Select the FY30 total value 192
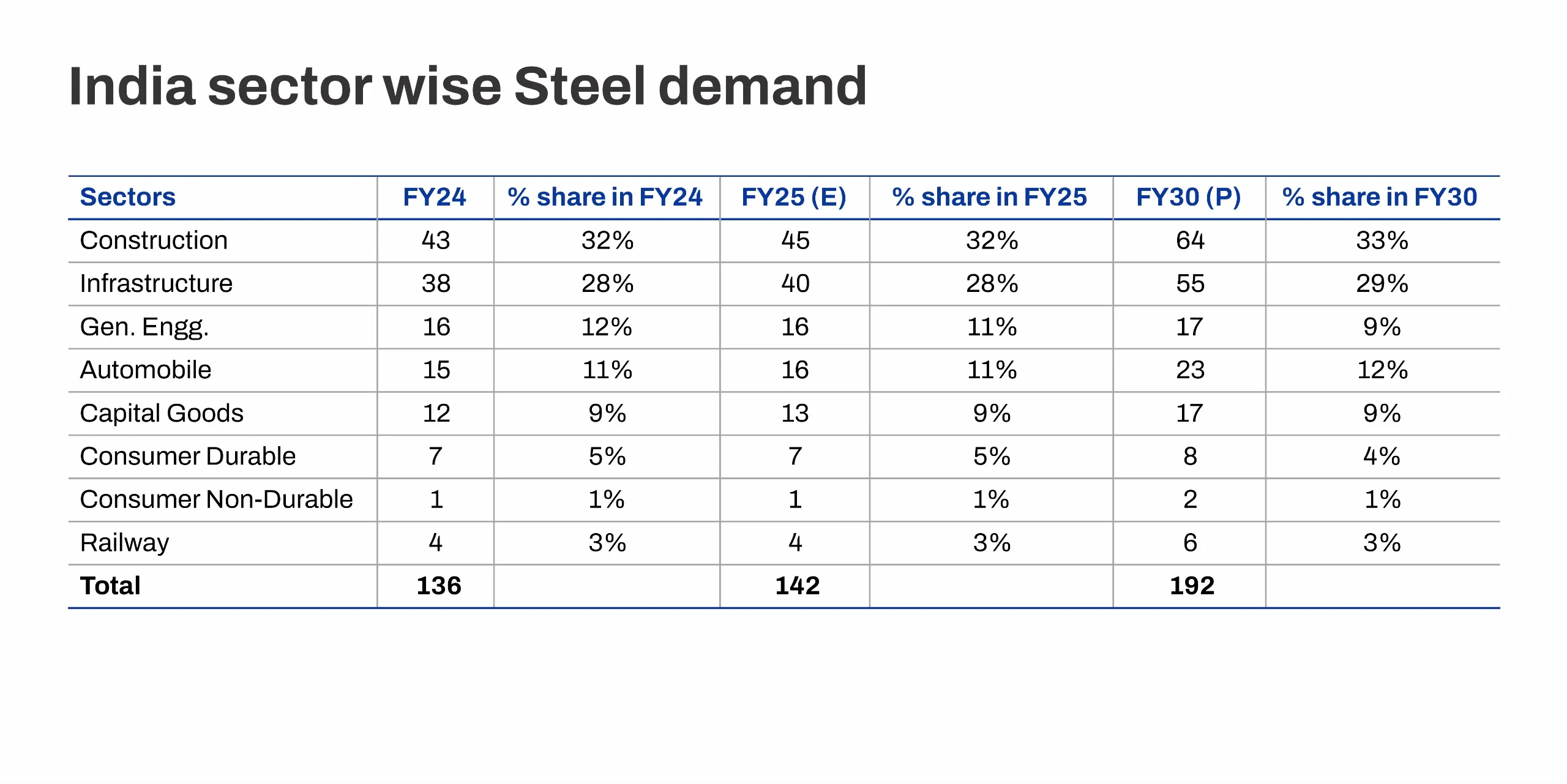Screen dimensions: 1567x784 pos(1192,586)
